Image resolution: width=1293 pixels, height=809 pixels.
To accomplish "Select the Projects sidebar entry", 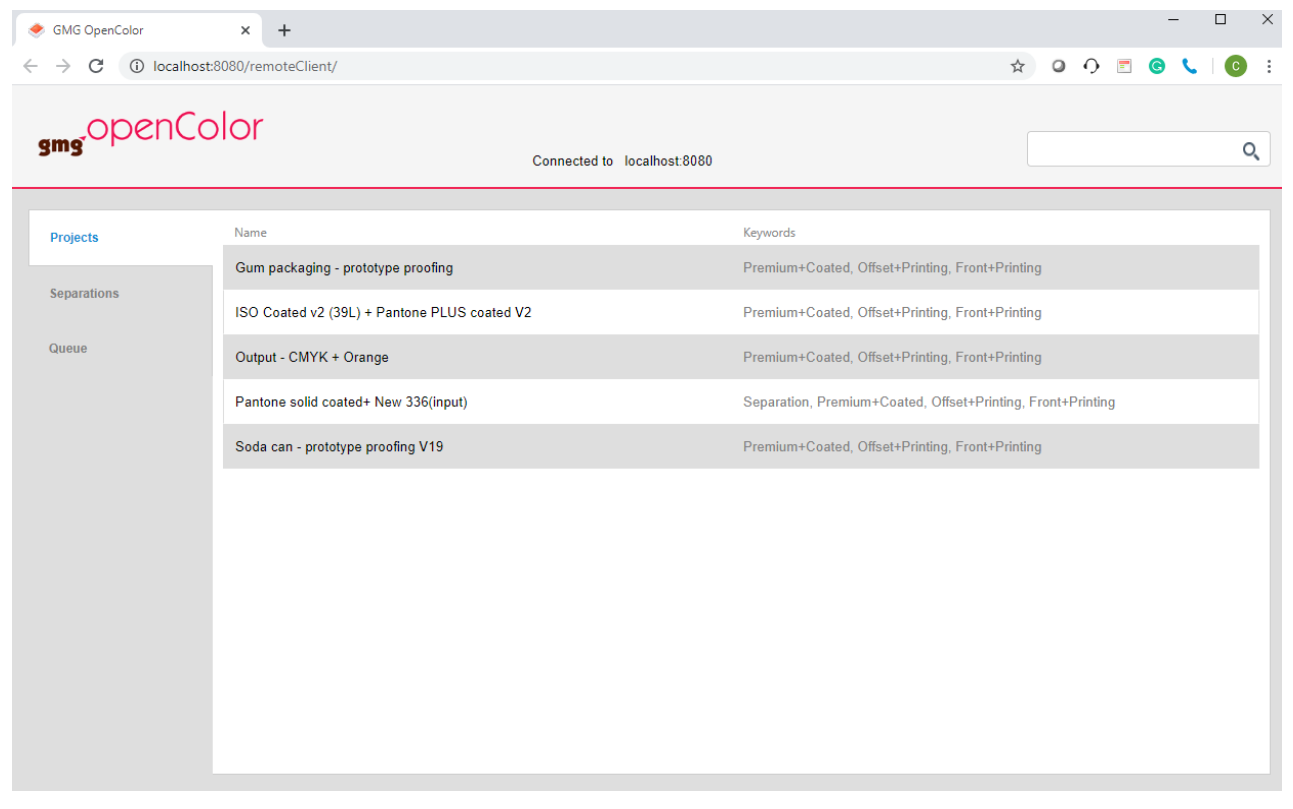I will point(74,237).
